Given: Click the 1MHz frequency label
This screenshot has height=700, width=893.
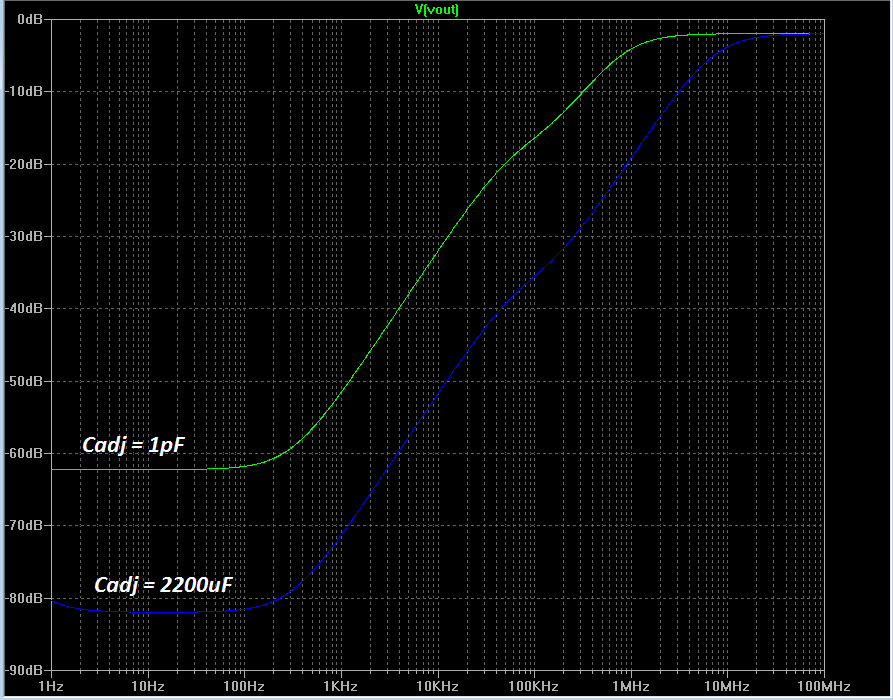Looking at the screenshot, I should click(x=630, y=686).
